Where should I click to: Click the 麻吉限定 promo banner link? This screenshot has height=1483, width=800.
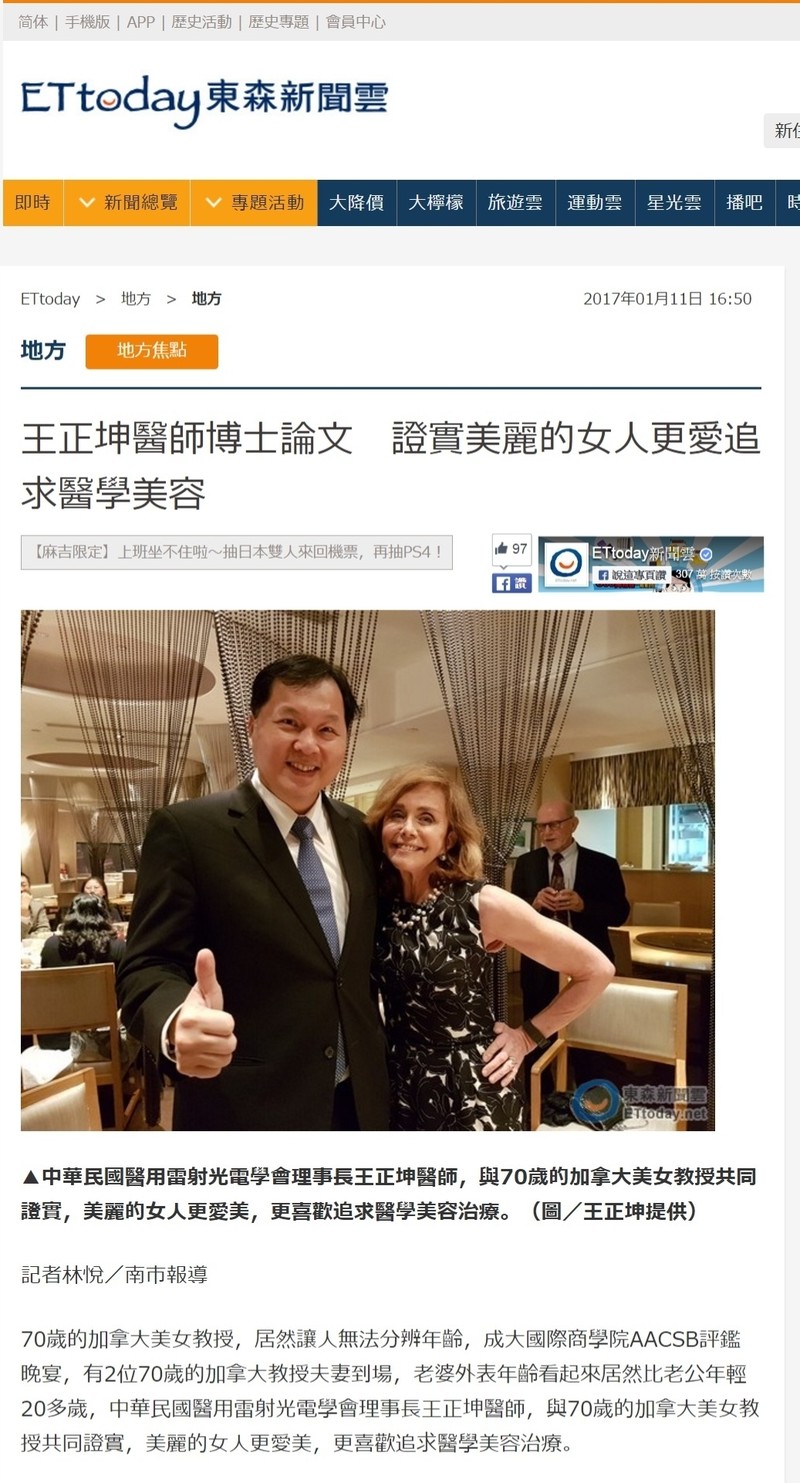pyautogui.click(x=237, y=552)
